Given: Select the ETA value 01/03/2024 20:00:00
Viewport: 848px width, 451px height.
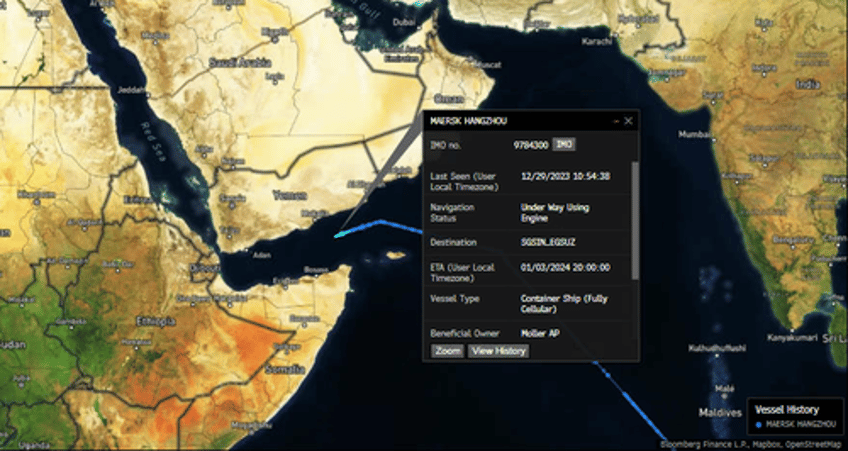Looking at the screenshot, I should (566, 268).
